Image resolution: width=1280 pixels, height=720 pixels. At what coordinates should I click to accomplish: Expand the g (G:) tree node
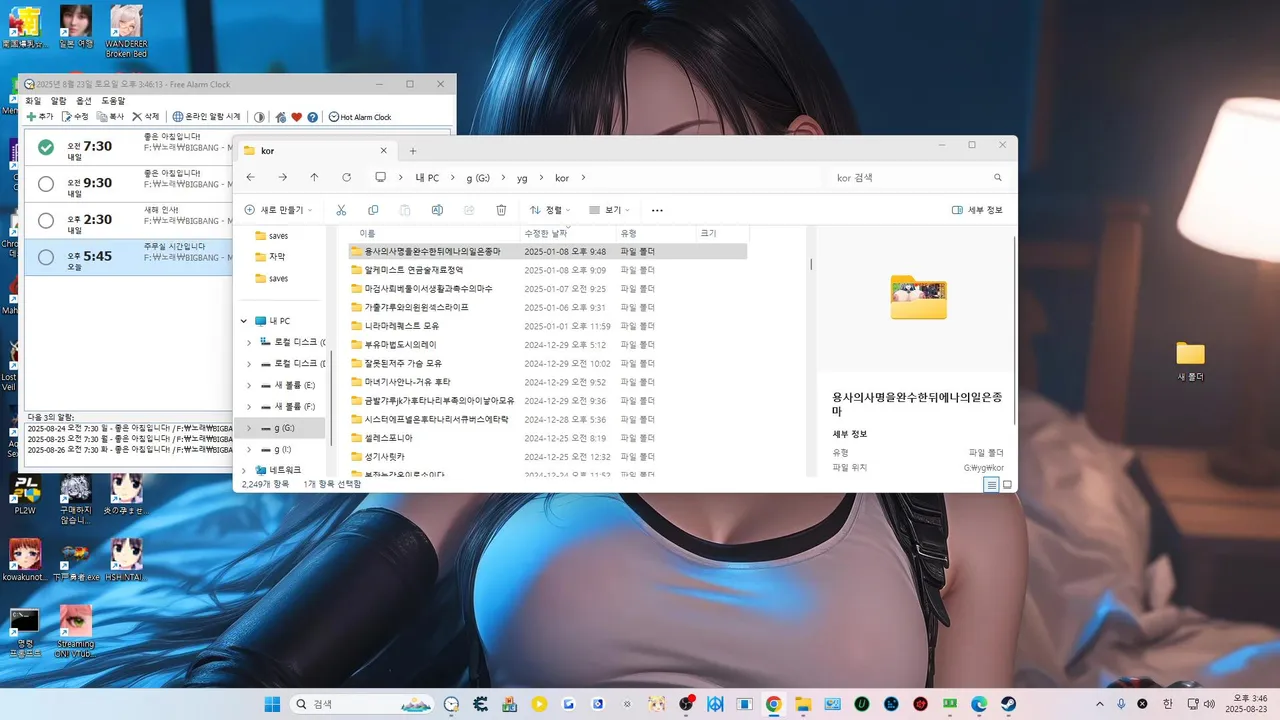click(249, 428)
